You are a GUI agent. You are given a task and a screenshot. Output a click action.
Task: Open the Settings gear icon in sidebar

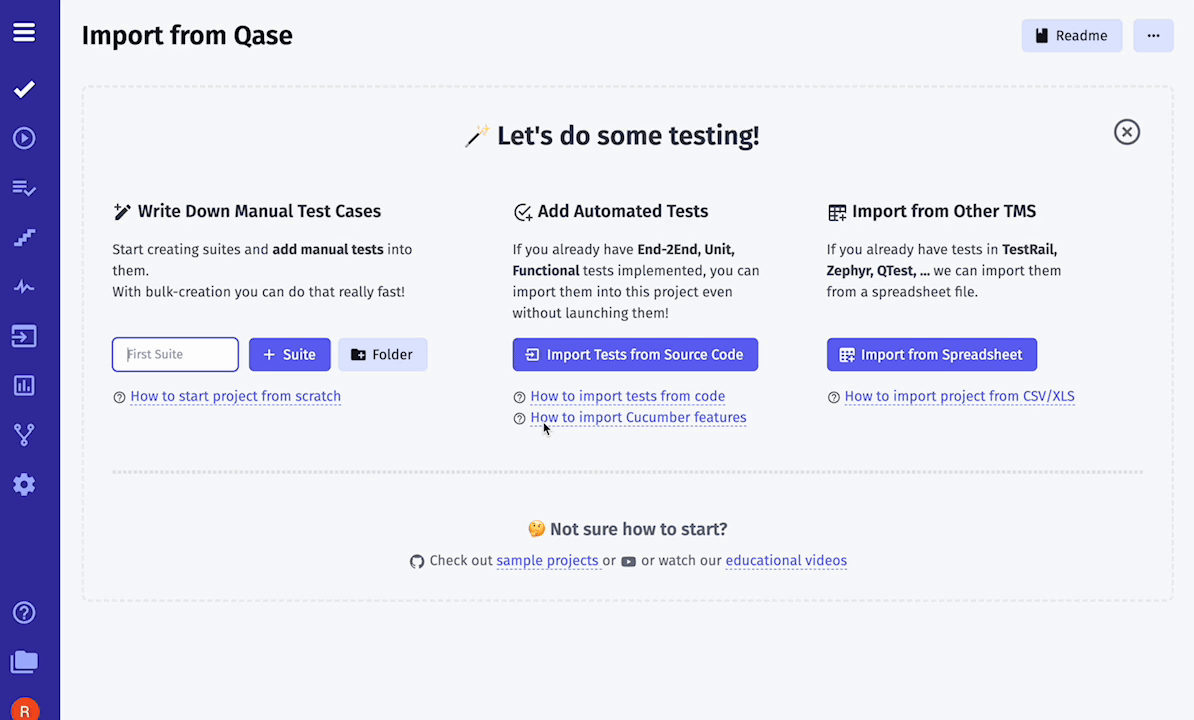point(24,484)
